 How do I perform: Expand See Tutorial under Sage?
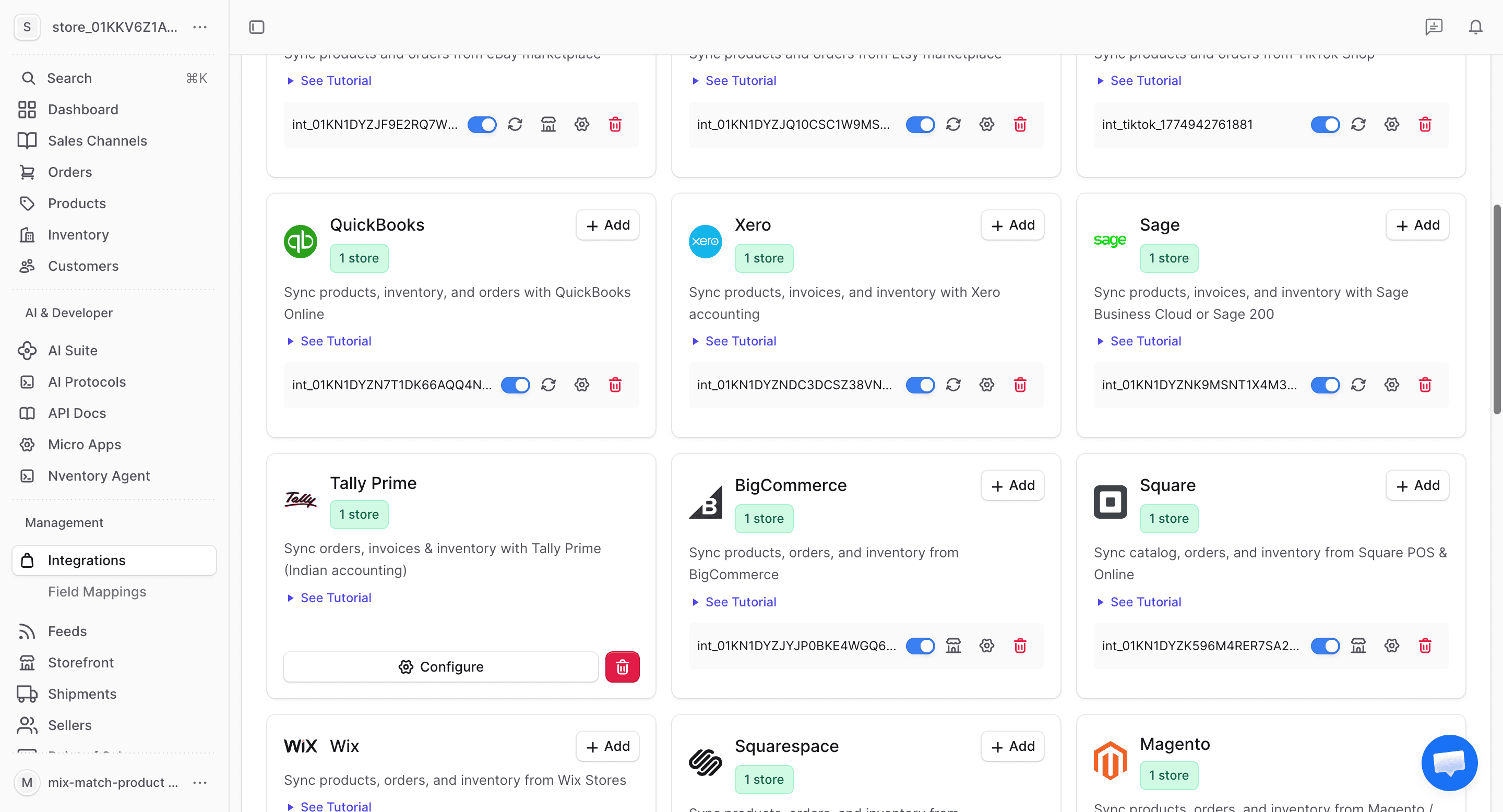1139,341
